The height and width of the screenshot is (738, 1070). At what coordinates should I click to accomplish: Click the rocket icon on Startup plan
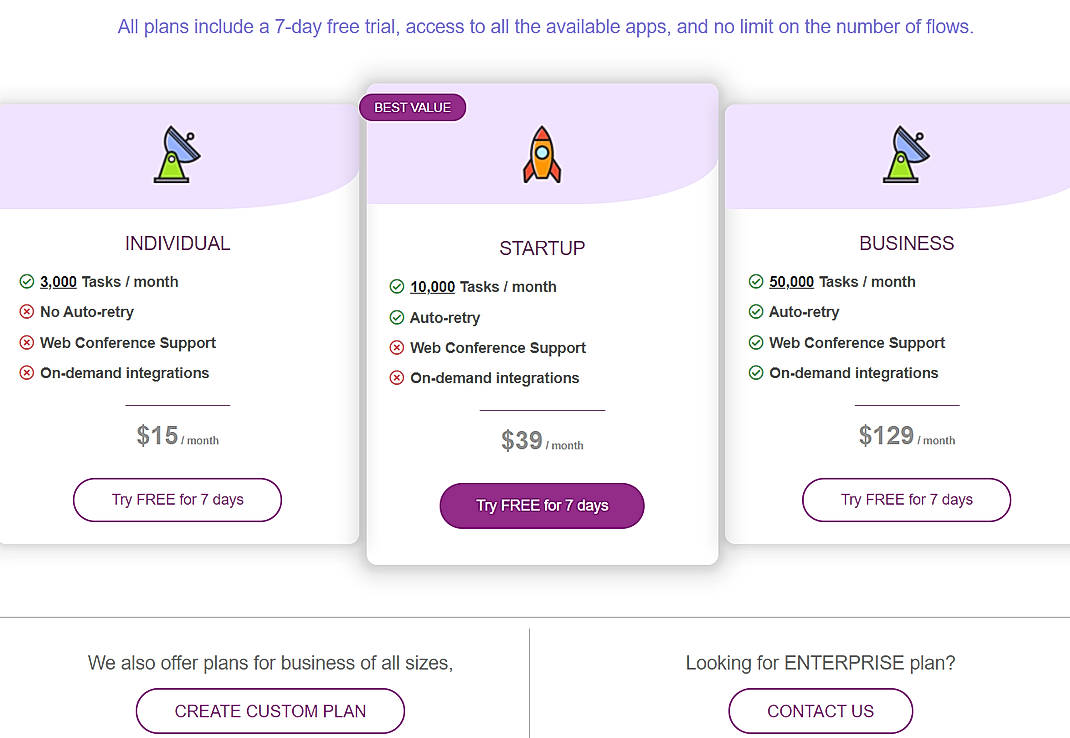click(x=541, y=152)
